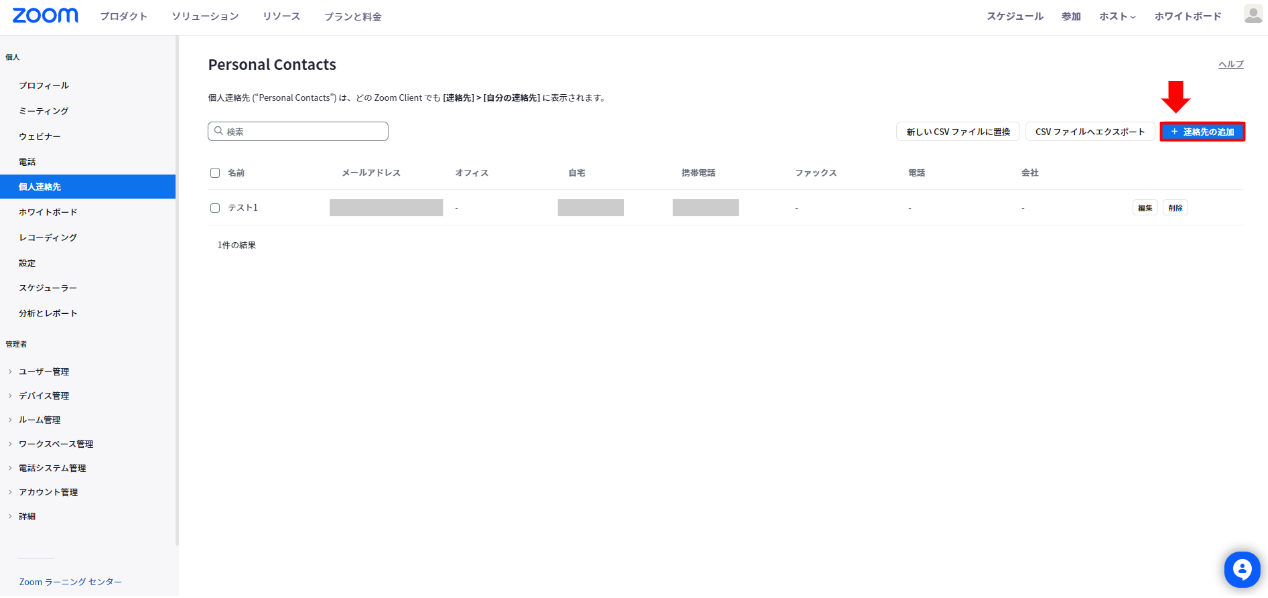Image resolution: width=1268 pixels, height=598 pixels.
Task: Open スケジュール in top bar
Action: pyautogui.click(x=1015, y=16)
